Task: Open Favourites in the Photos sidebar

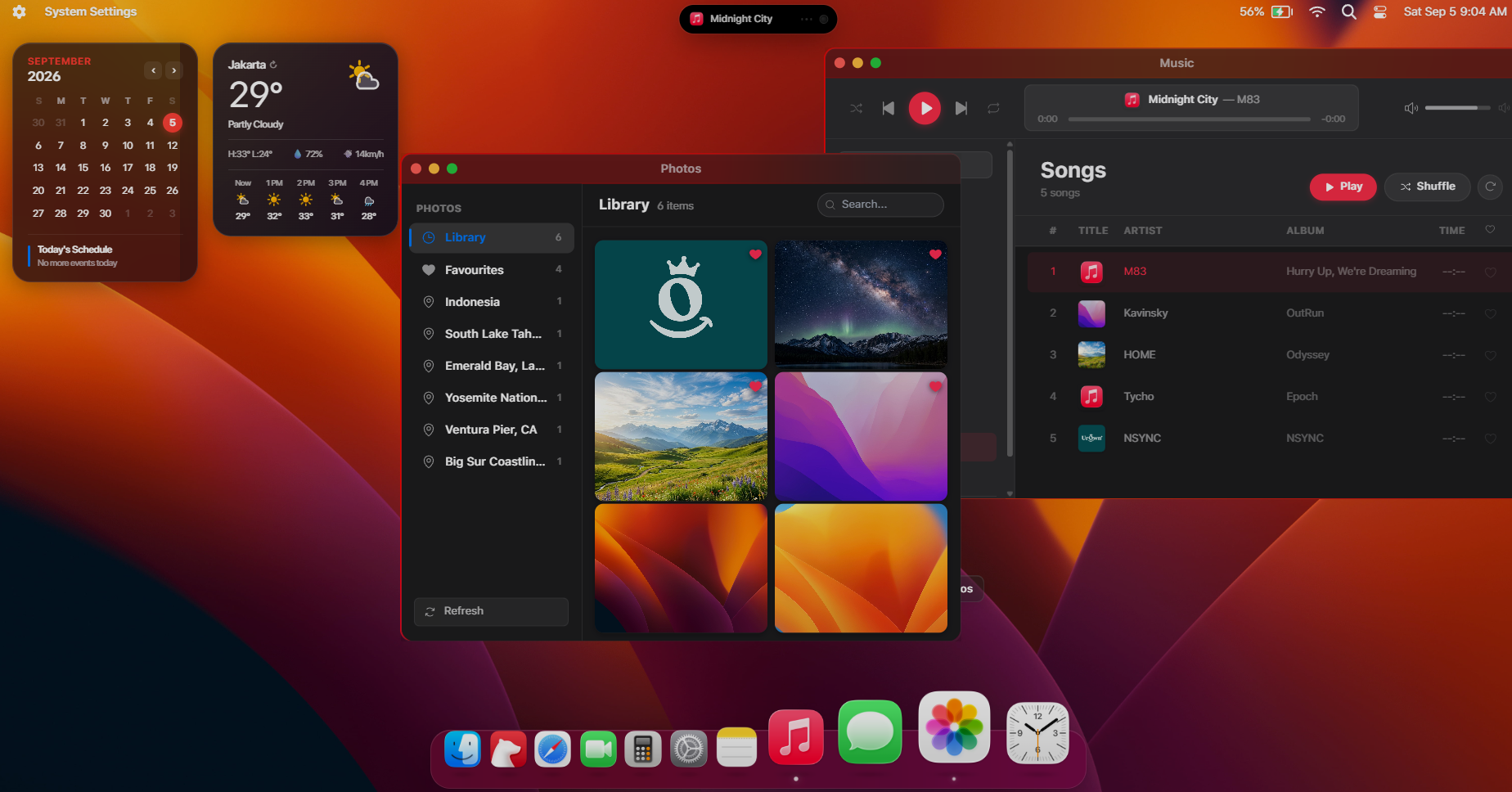Action: 492,270
